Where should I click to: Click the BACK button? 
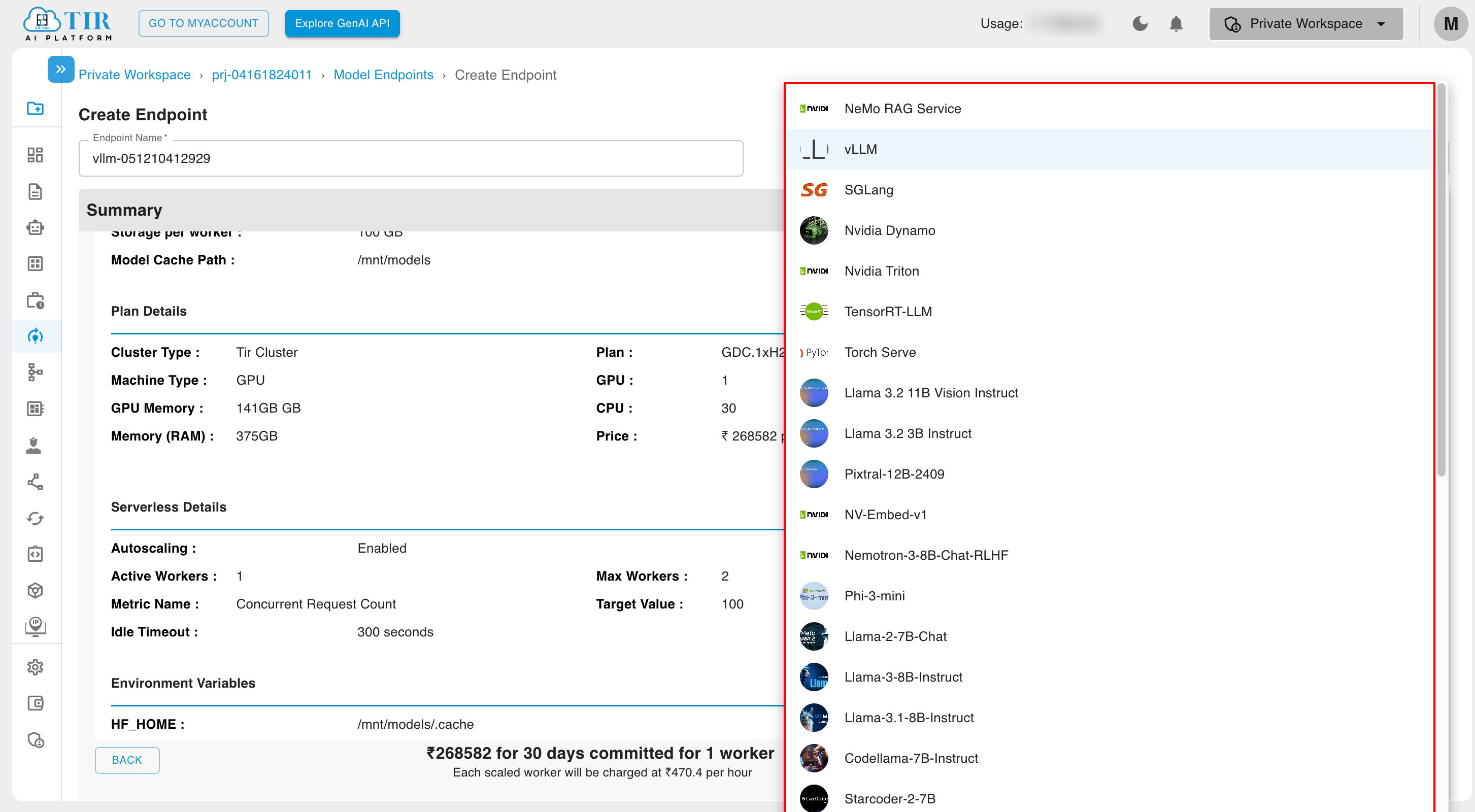127,760
